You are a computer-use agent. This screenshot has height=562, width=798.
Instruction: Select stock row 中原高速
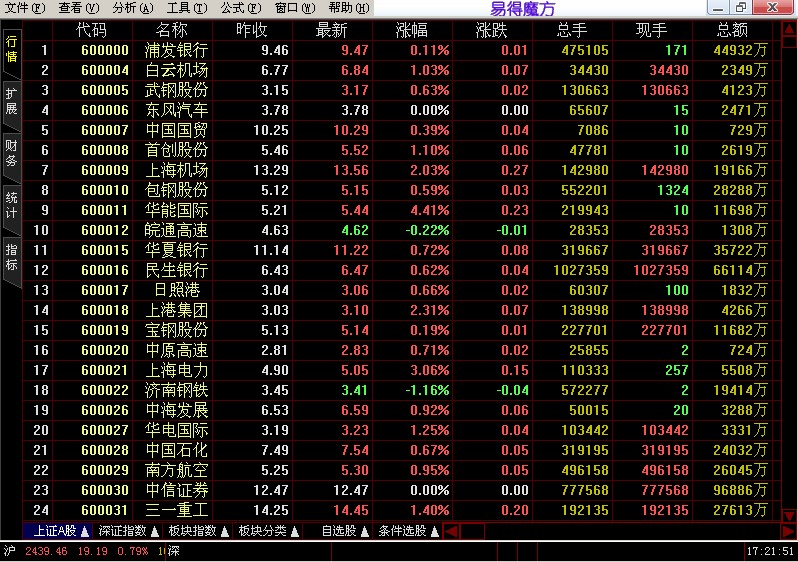tap(401, 350)
